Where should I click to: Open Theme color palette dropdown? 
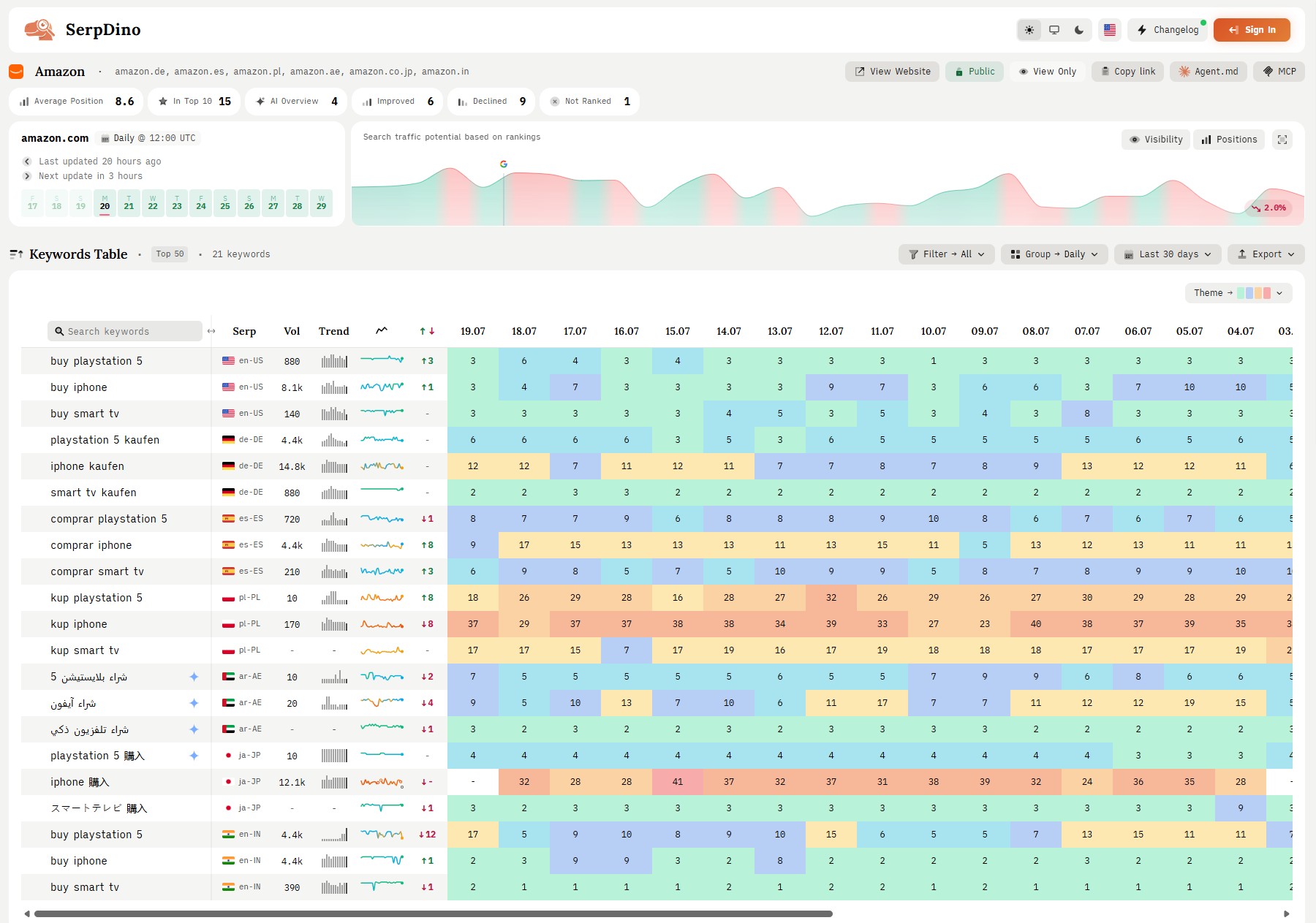[1239, 293]
